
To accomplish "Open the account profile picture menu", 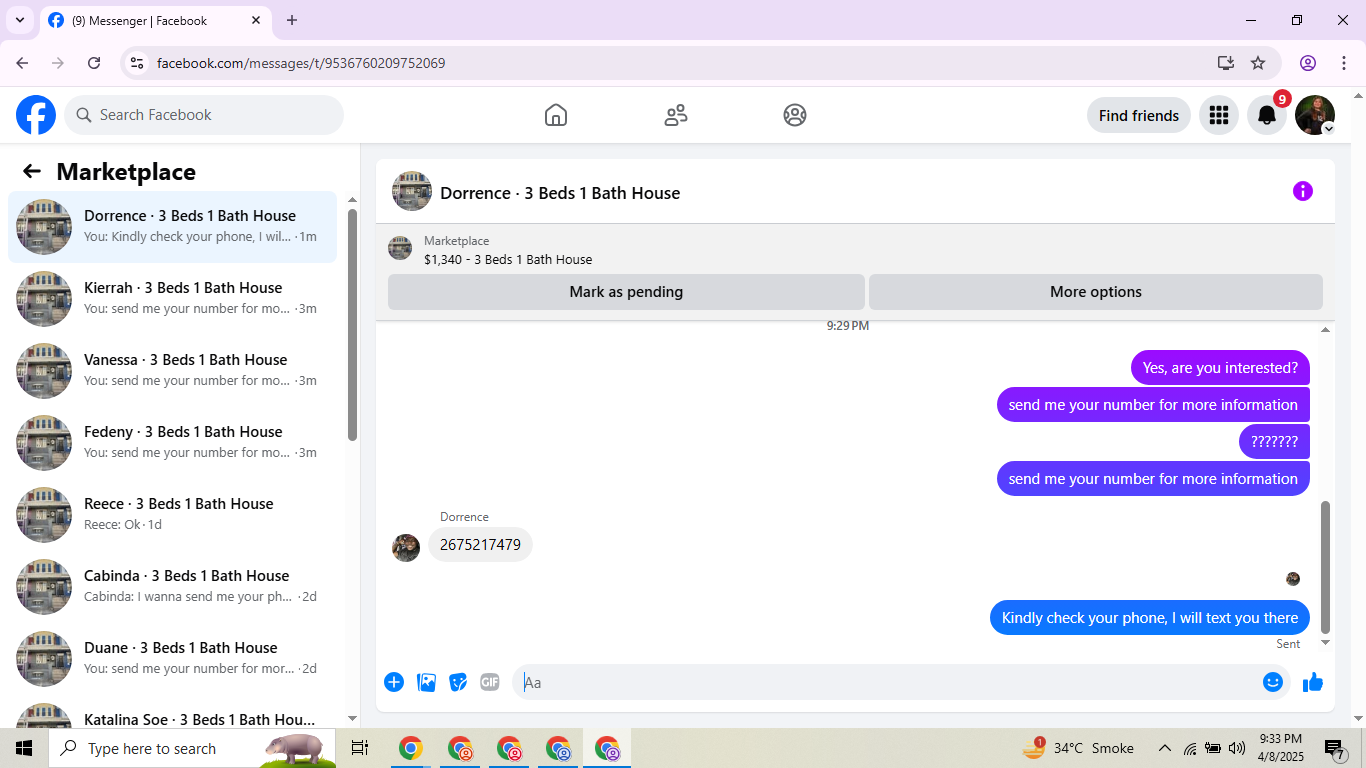I will (1314, 115).
